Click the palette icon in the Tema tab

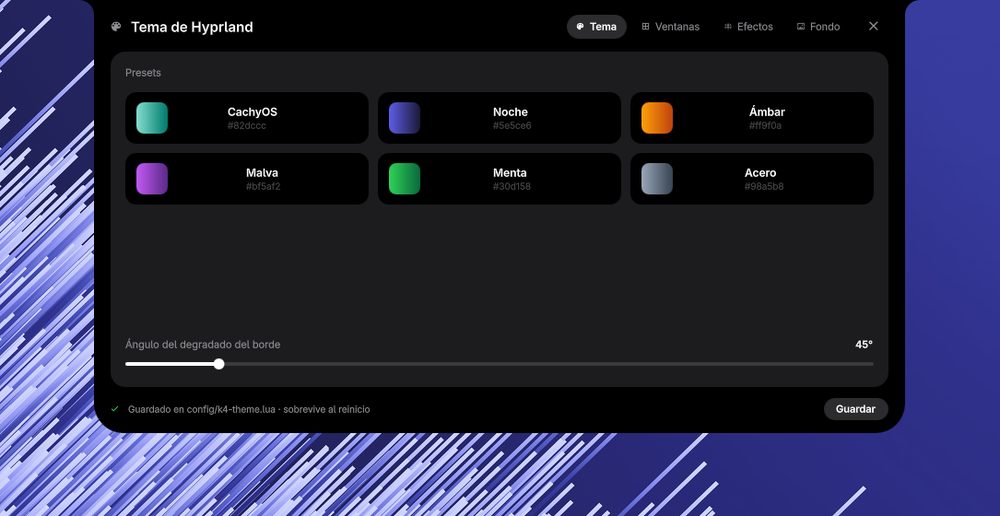click(580, 27)
